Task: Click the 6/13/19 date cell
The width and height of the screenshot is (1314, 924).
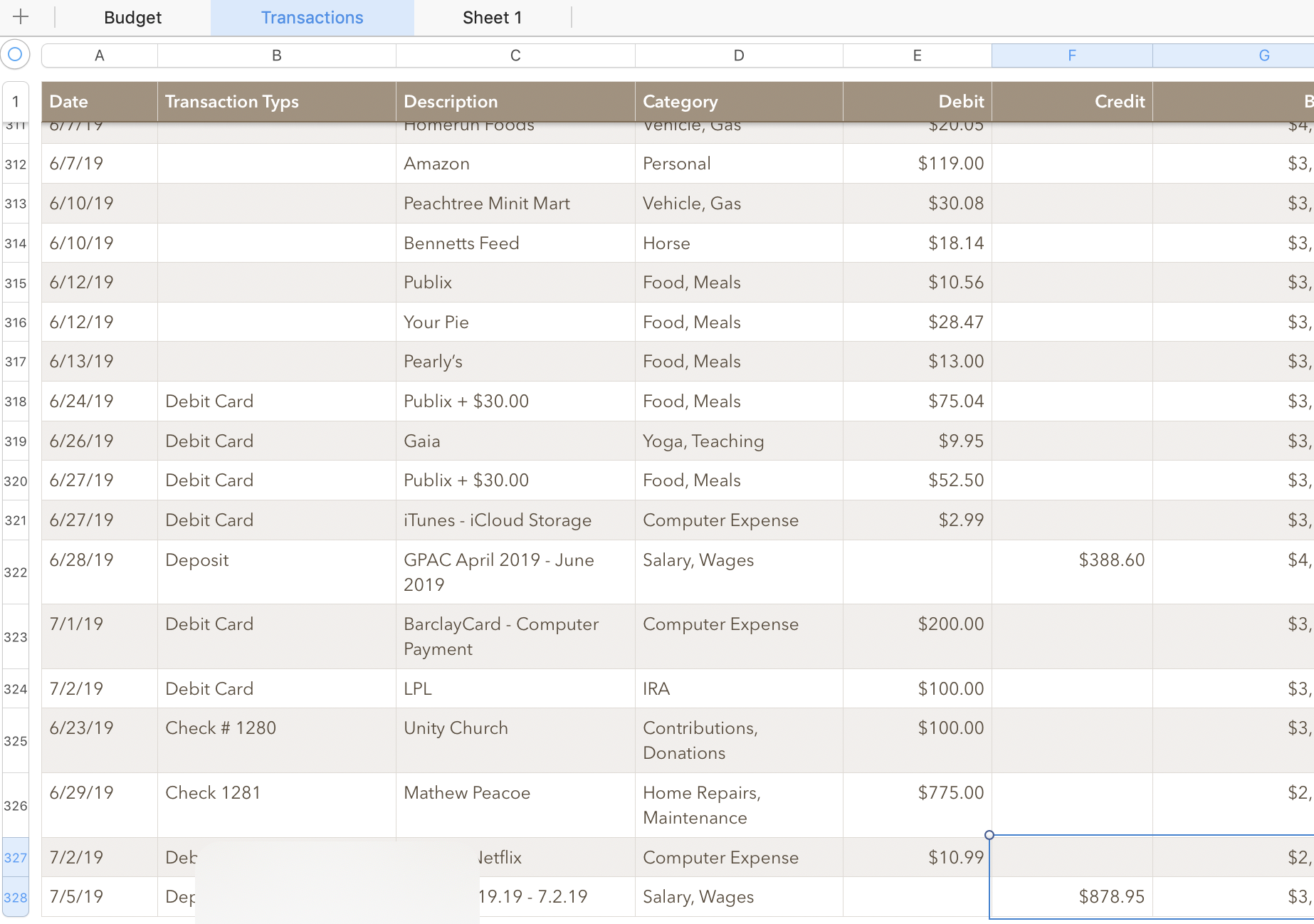Action: [x=100, y=362]
